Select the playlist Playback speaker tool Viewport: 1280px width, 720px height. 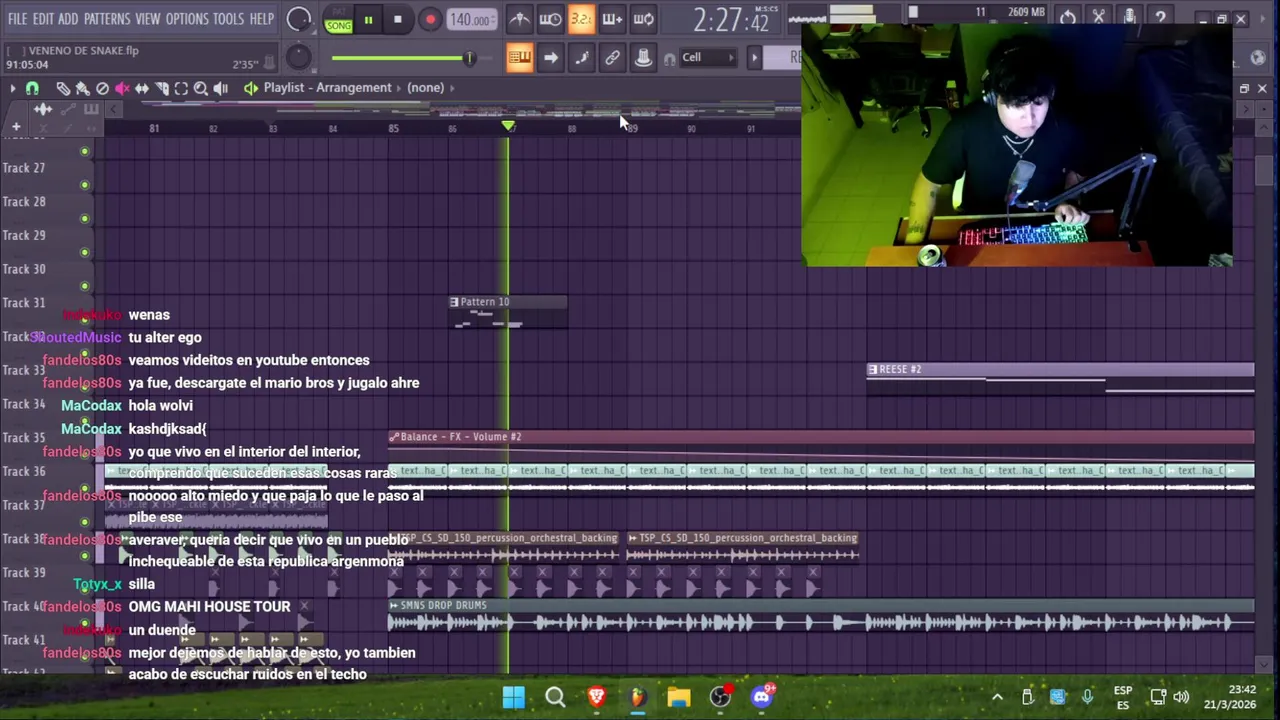(x=221, y=88)
